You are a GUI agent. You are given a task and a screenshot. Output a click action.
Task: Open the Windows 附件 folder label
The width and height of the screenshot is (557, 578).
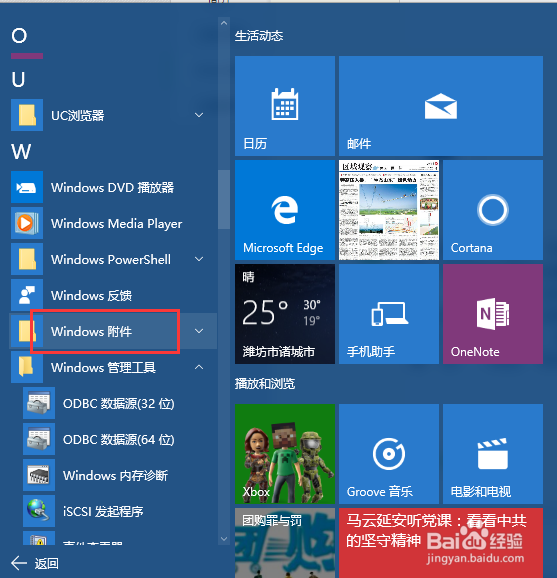tap(91, 331)
